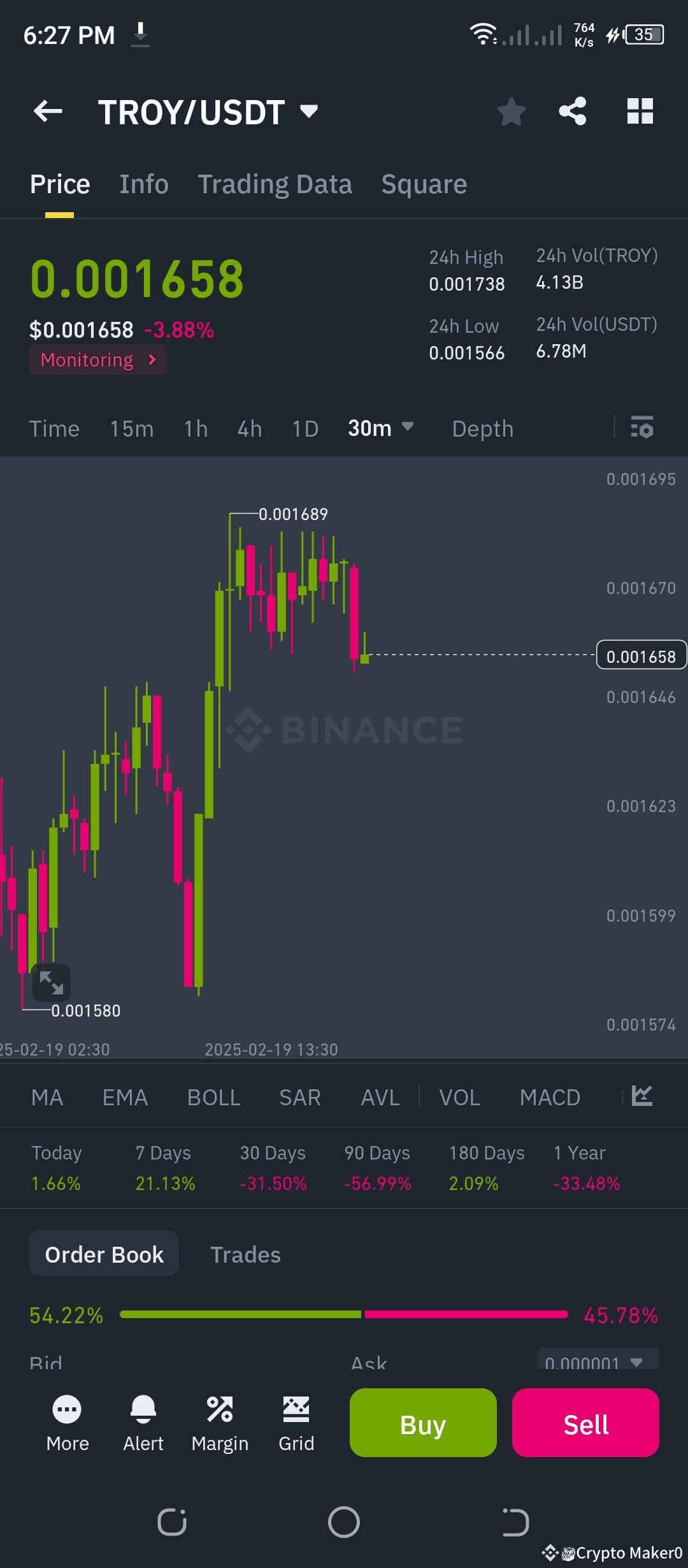Viewport: 688px width, 1568px height.
Task: Expand chart to fullscreen with expand icon
Action: point(52,982)
